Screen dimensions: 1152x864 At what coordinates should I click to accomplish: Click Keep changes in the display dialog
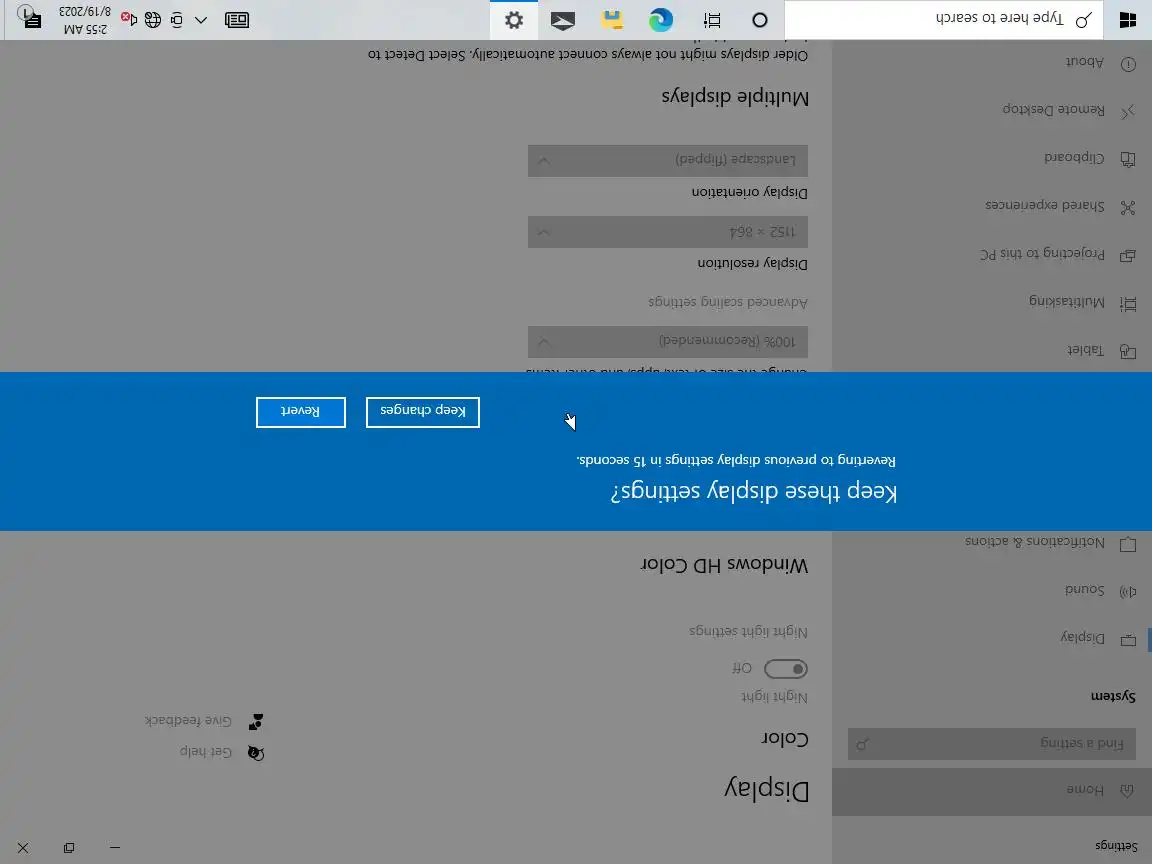pos(422,411)
